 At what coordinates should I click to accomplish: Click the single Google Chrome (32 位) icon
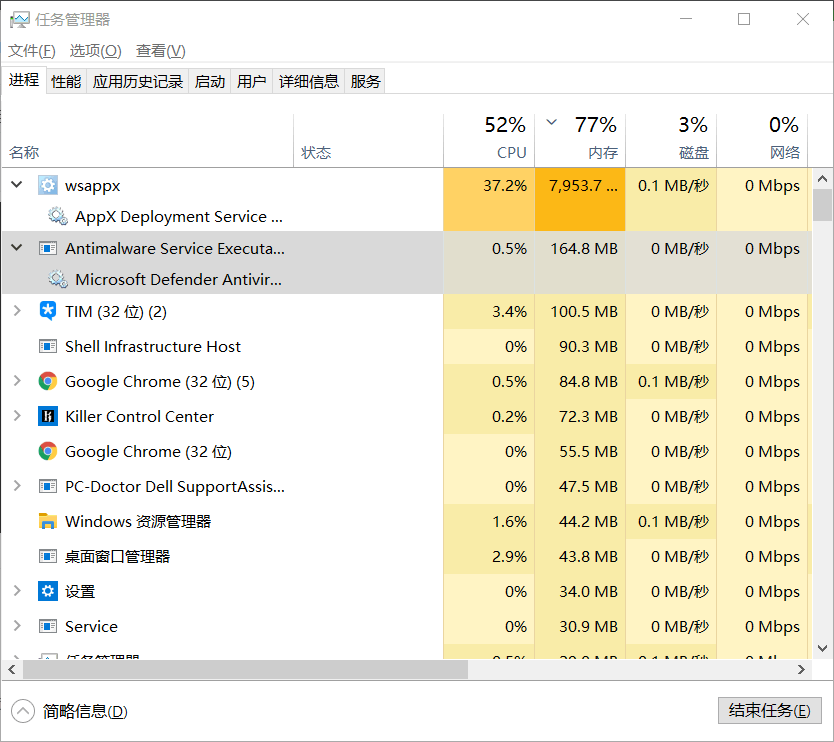click(48, 451)
